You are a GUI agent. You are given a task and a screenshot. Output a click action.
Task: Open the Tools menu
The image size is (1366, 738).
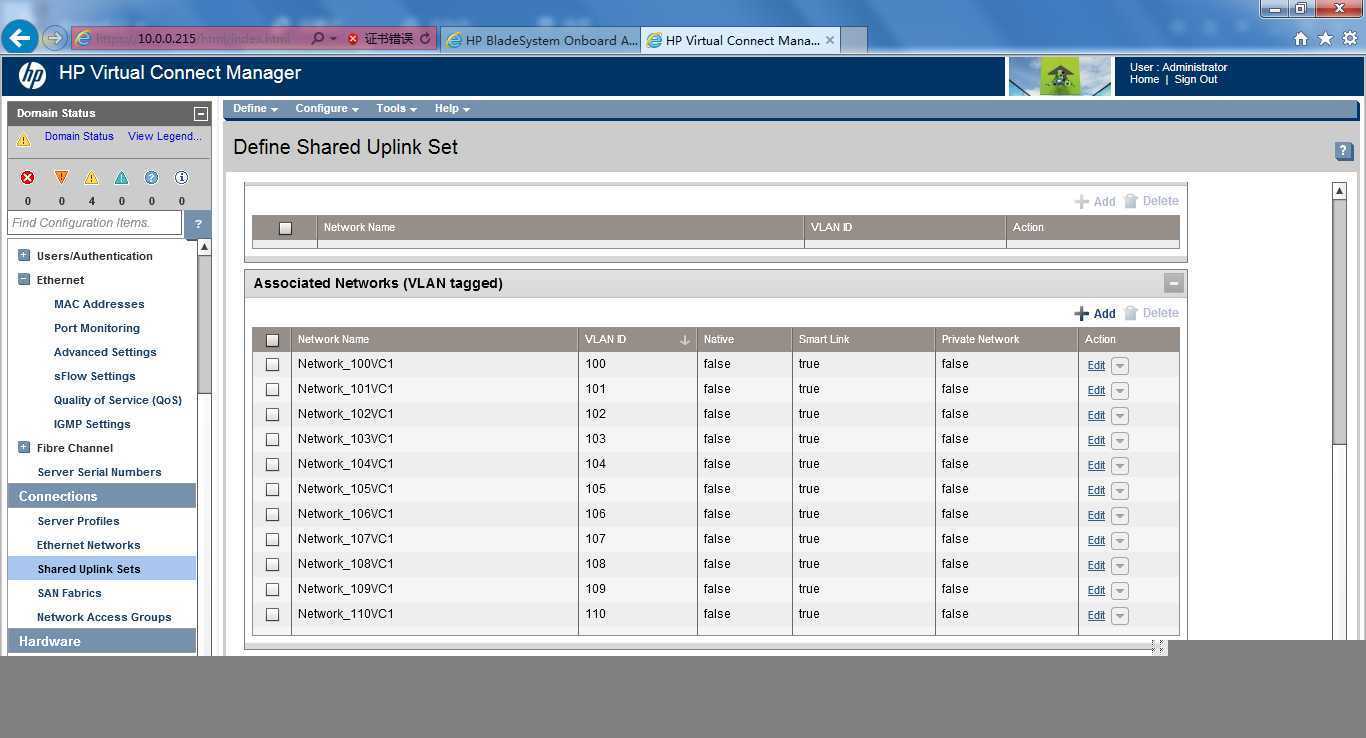click(x=396, y=108)
